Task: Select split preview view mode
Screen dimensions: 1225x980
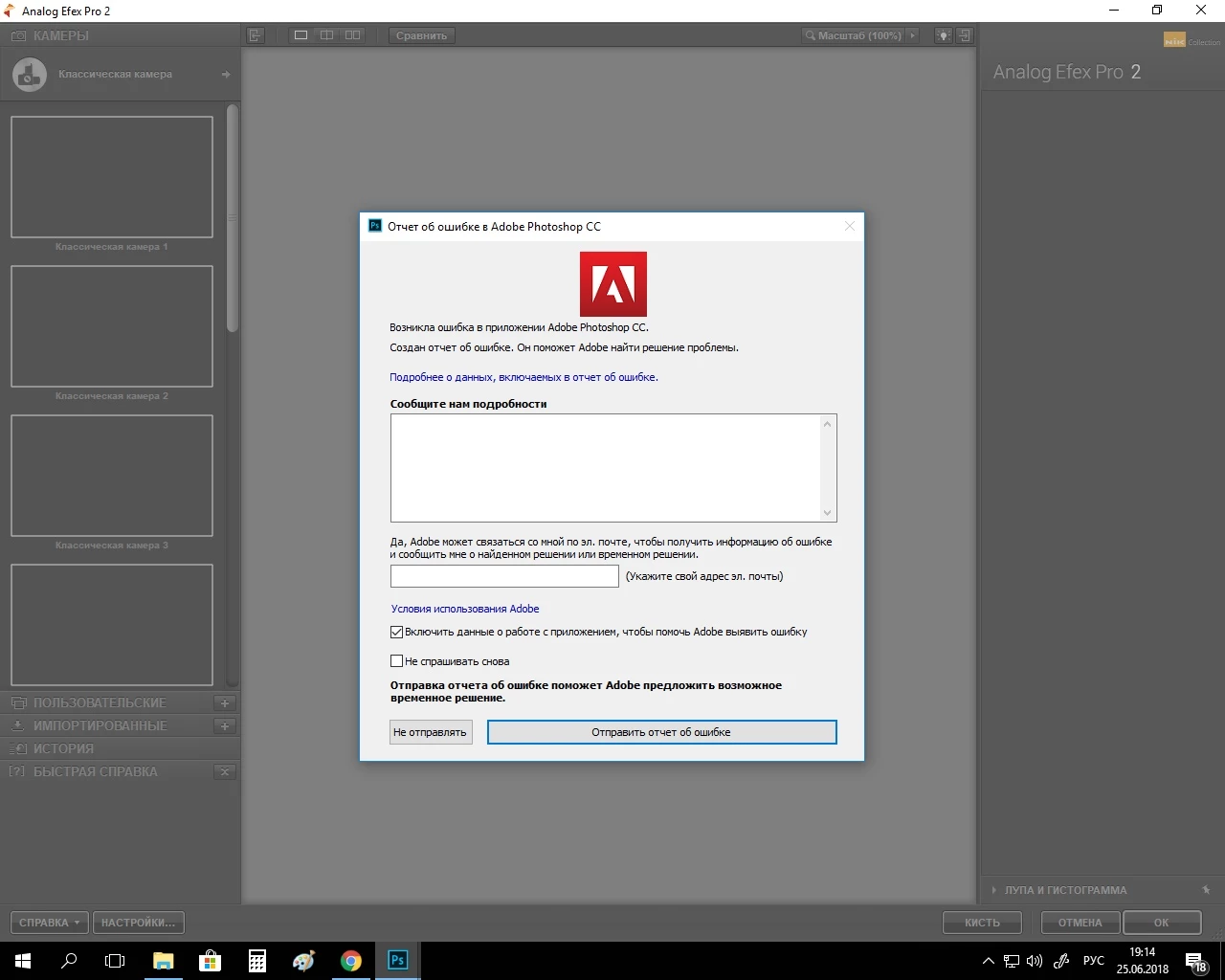Action: (326, 35)
